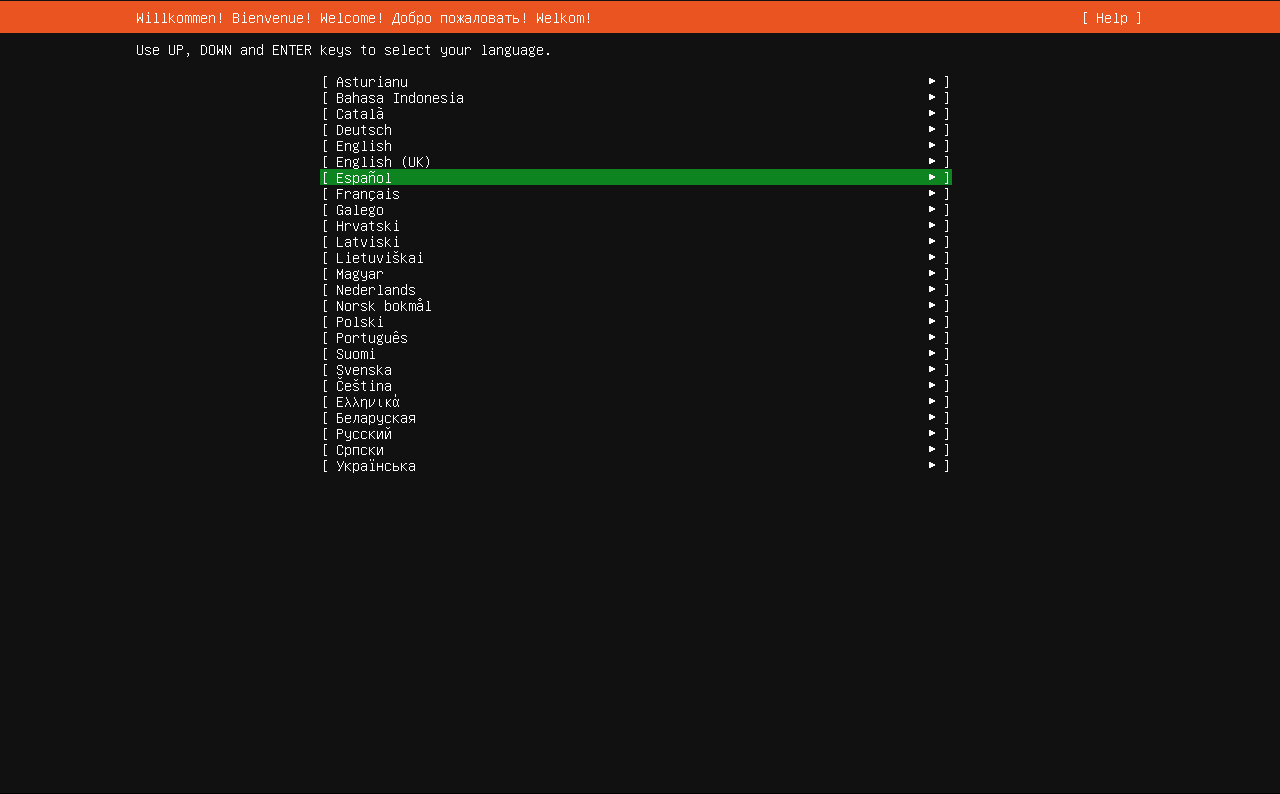Click the arrow beside Asturianu

tap(932, 81)
